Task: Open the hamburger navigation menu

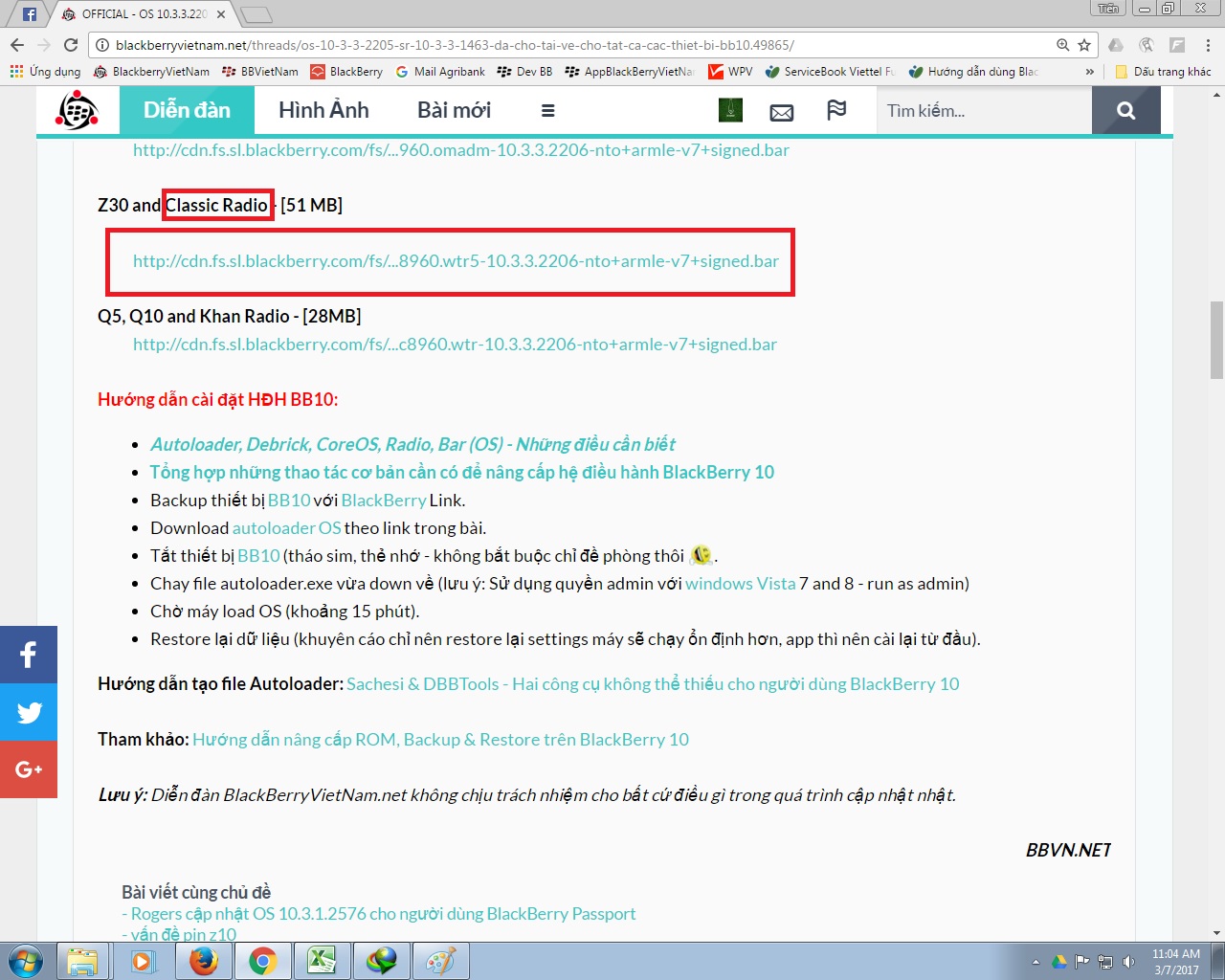Action: click(547, 111)
